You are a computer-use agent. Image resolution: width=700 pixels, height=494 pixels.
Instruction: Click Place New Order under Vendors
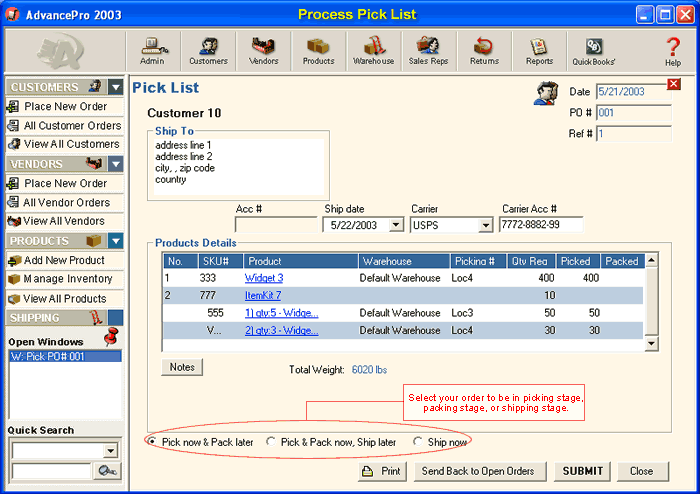pyautogui.click(x=64, y=183)
